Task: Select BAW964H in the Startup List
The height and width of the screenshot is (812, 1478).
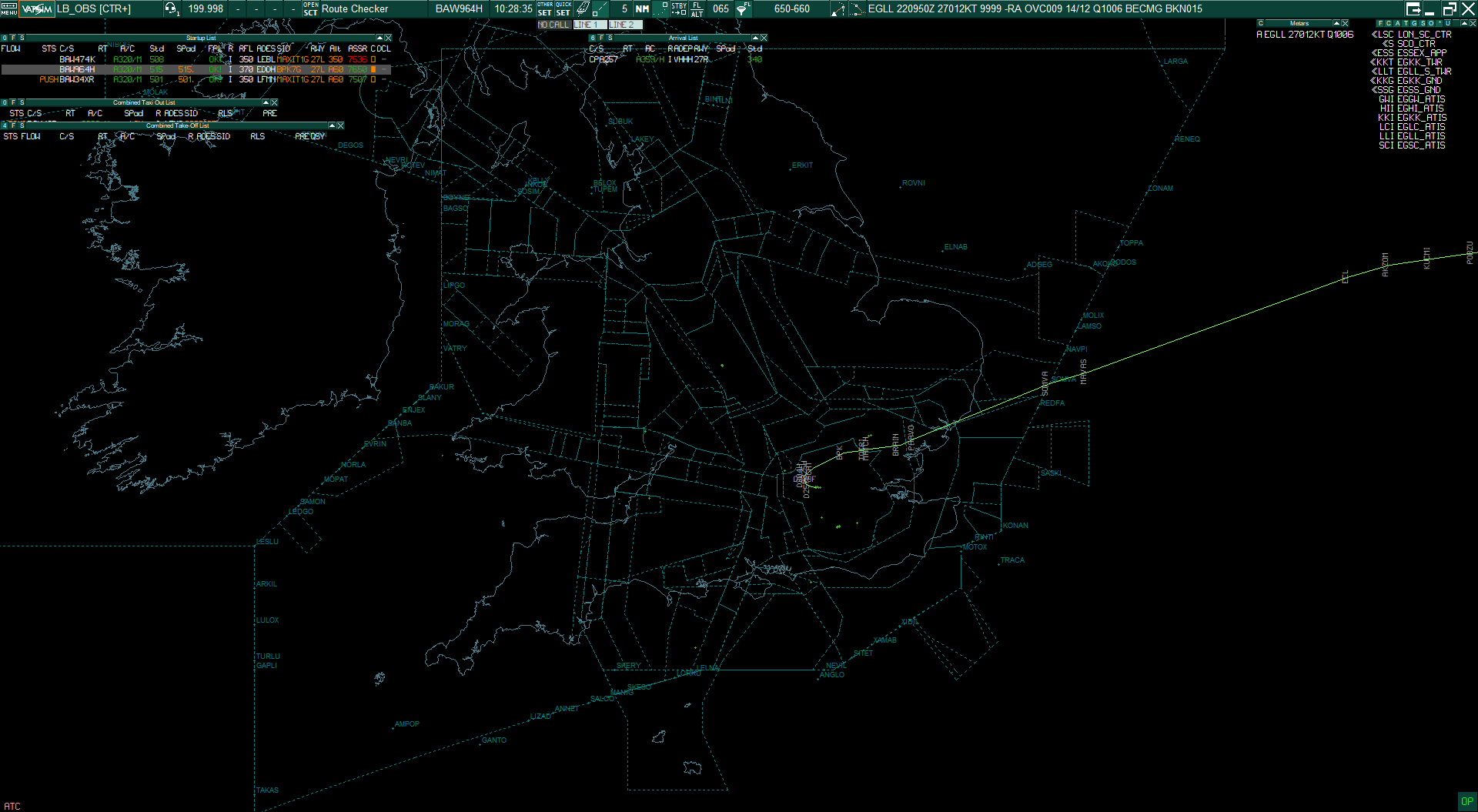Action: [x=77, y=69]
